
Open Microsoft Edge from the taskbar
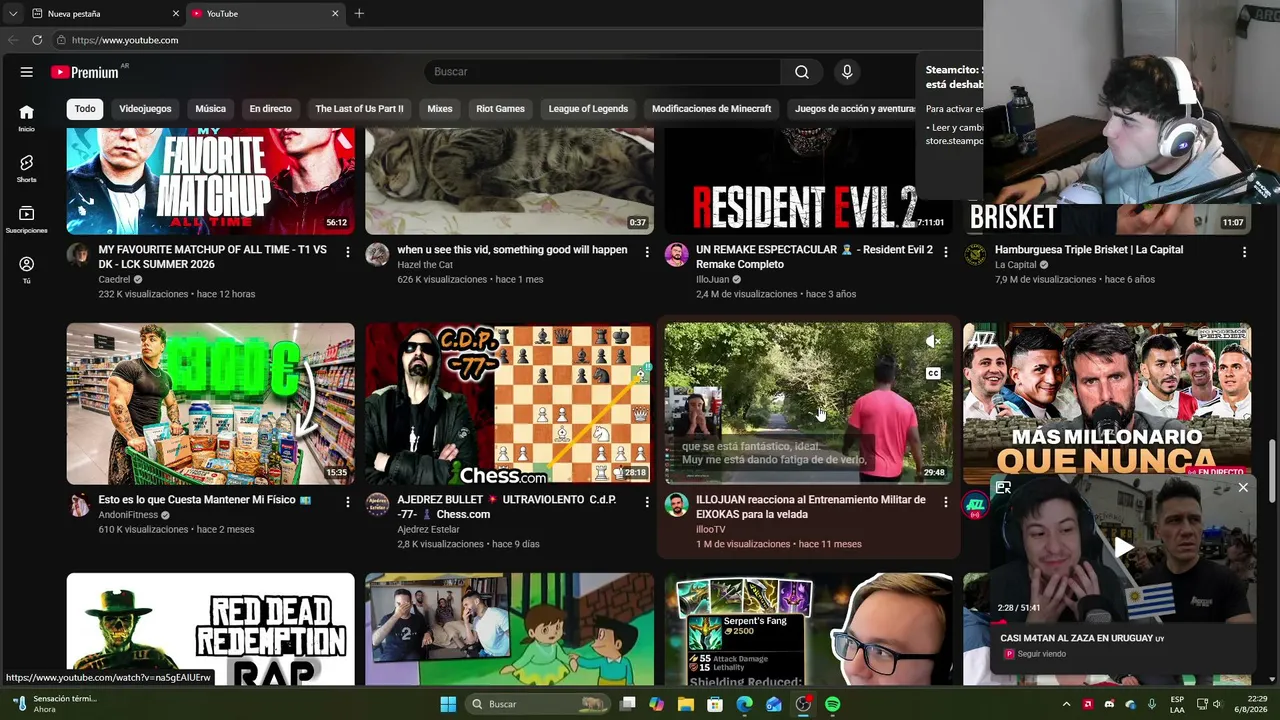(744, 704)
